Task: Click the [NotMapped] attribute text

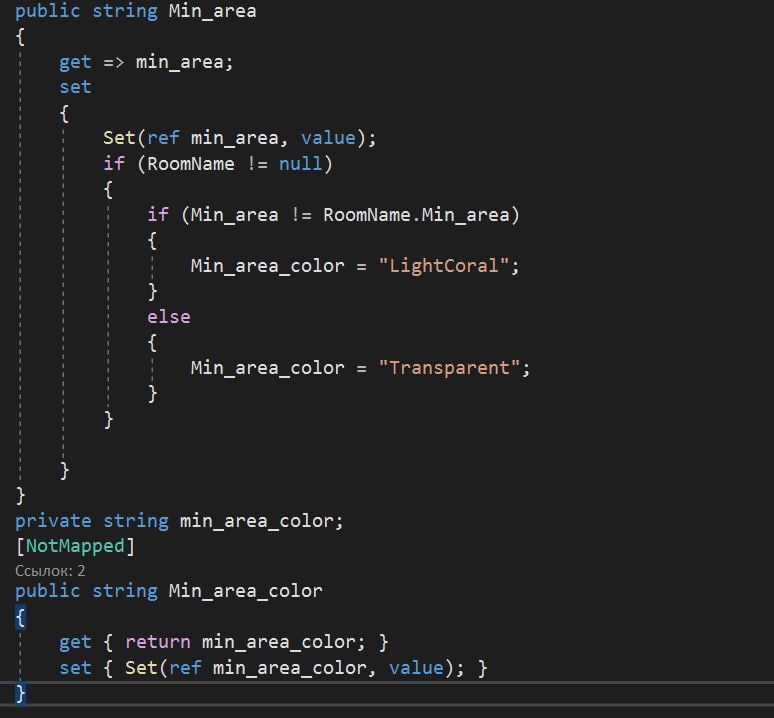Action: coord(75,546)
